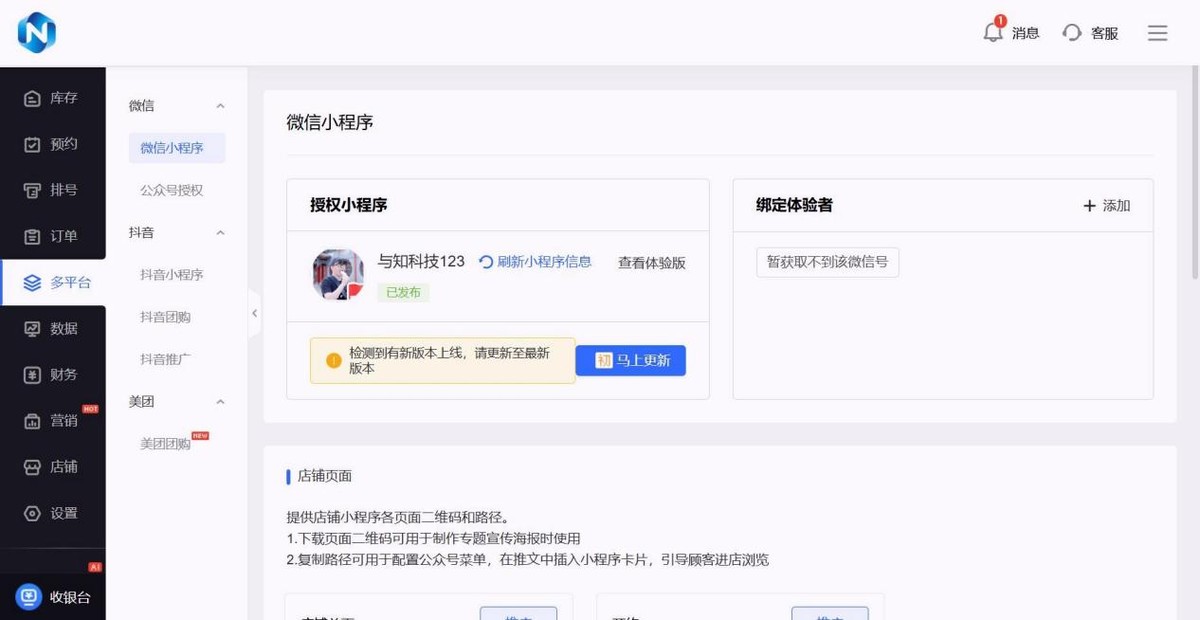This screenshot has width=1200, height=620.
Task: Click the 消息 notification bell
Action: (x=992, y=32)
